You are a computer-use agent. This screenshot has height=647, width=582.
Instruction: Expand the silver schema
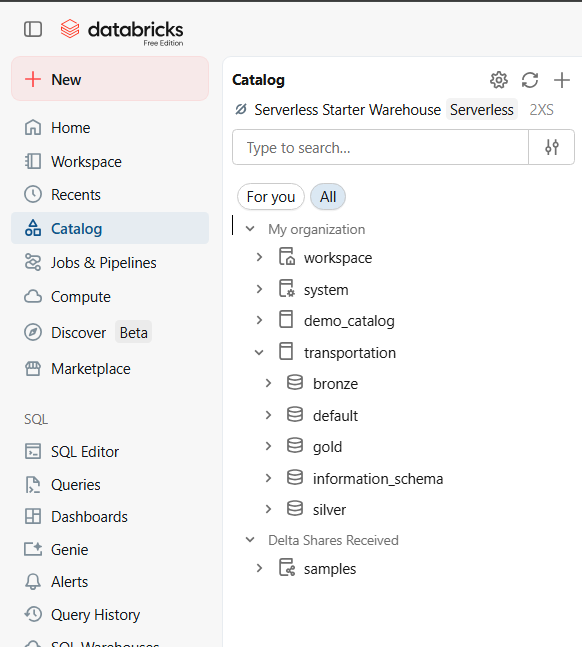click(x=268, y=509)
